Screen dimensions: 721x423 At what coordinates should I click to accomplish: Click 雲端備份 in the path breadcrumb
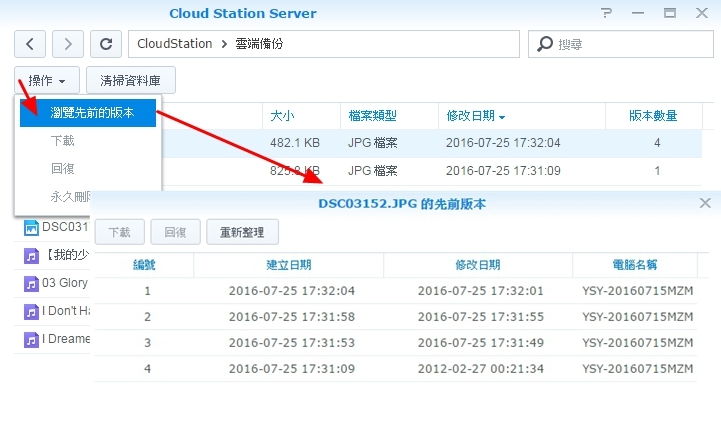point(262,44)
